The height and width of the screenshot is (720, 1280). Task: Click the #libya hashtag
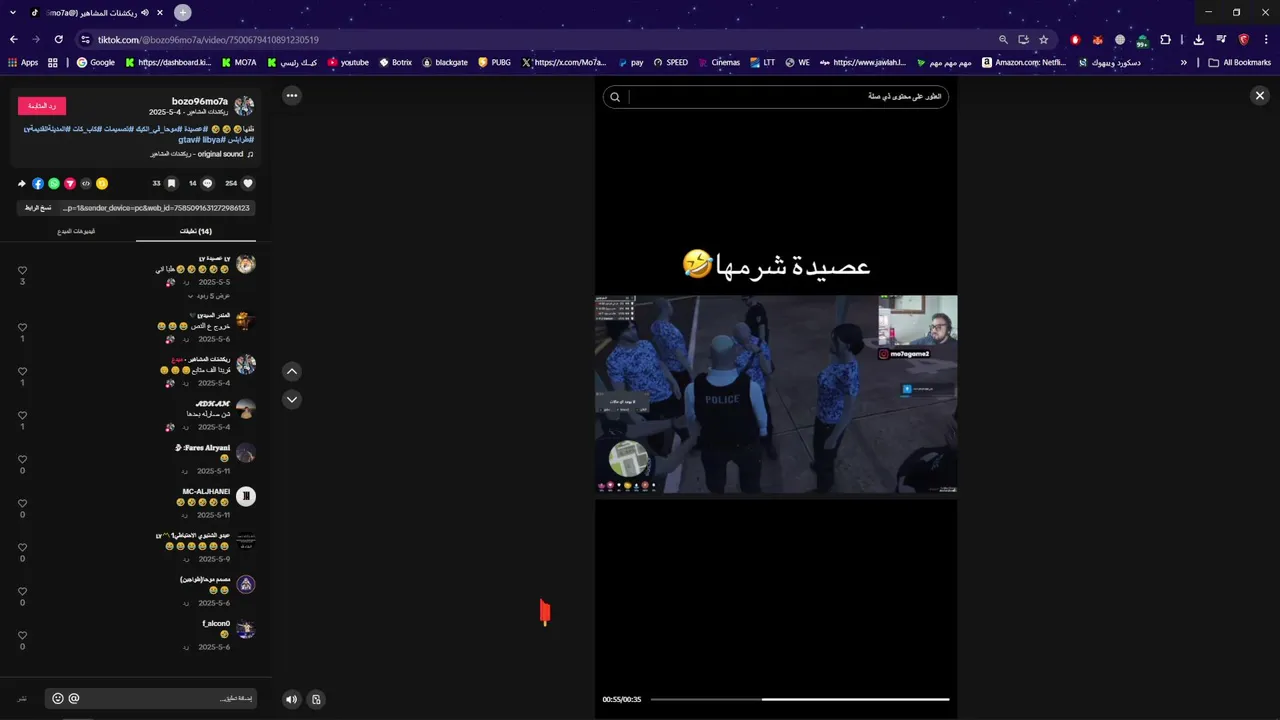216,140
